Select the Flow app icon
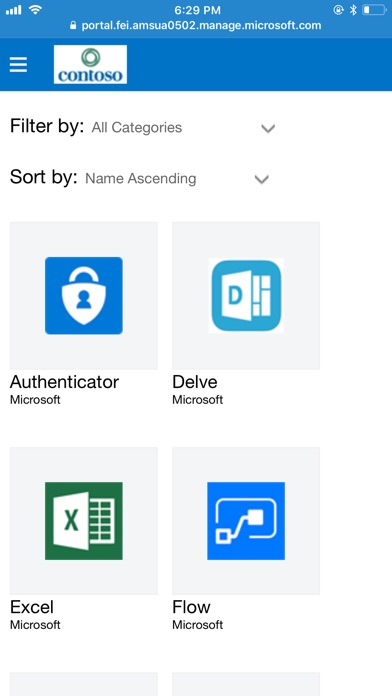392x696 pixels. (246, 521)
